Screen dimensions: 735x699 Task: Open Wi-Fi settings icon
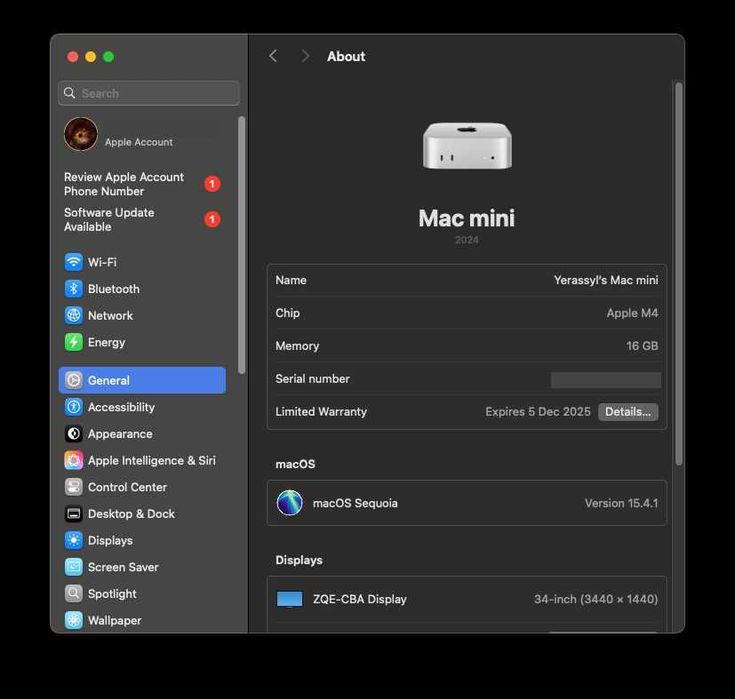74,262
